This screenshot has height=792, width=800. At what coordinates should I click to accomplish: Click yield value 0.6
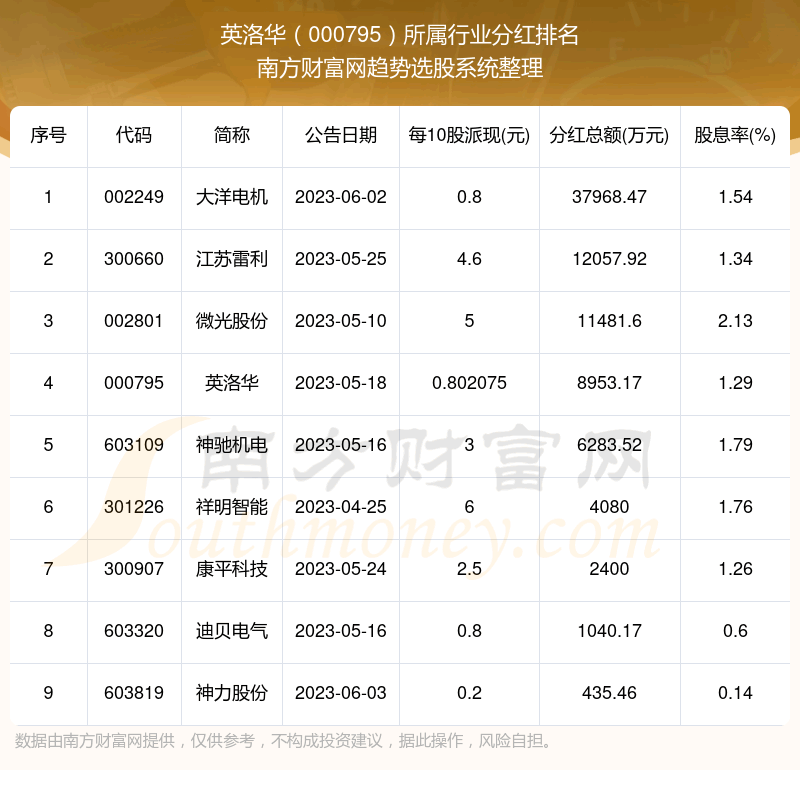[735, 631]
